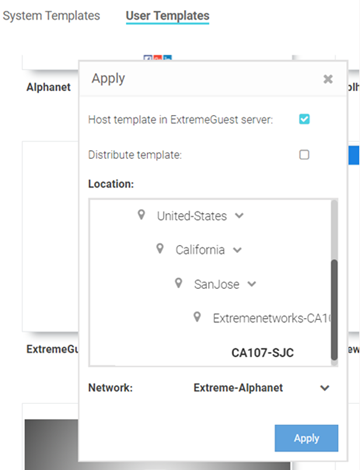This screenshot has width=360, height=470.
Task: Click the Extremenetworks-CA1 location pin icon
Action: click(197, 317)
